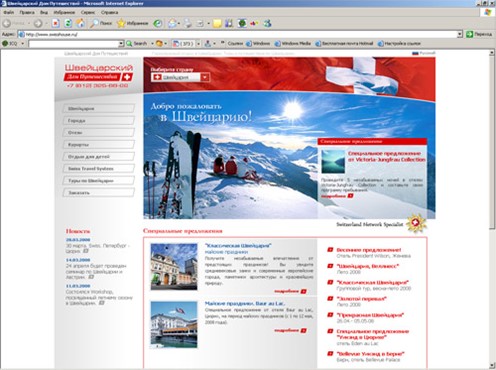
Task: Expand the ICQ search field dropdown
Action: pos(121,44)
